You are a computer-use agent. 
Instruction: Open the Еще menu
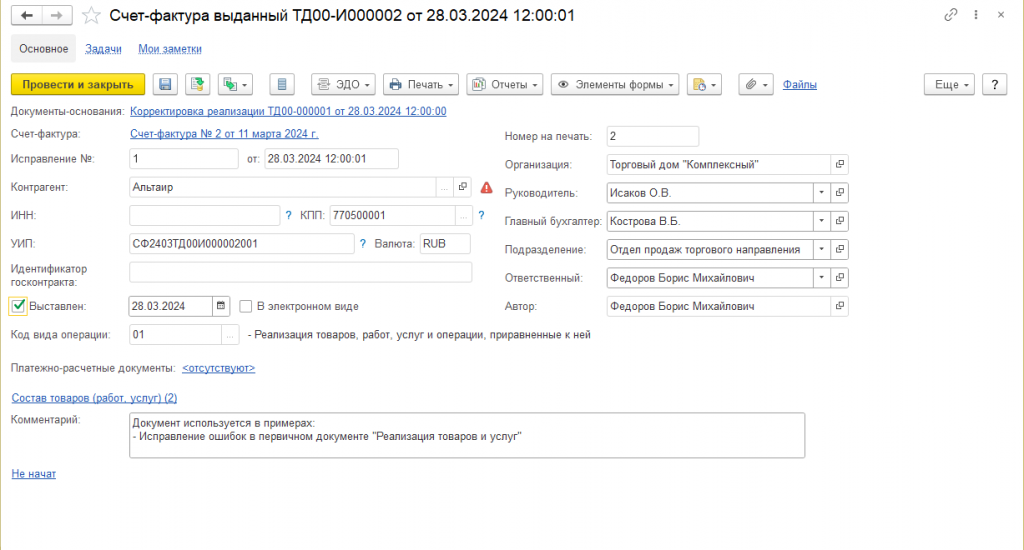tap(950, 84)
